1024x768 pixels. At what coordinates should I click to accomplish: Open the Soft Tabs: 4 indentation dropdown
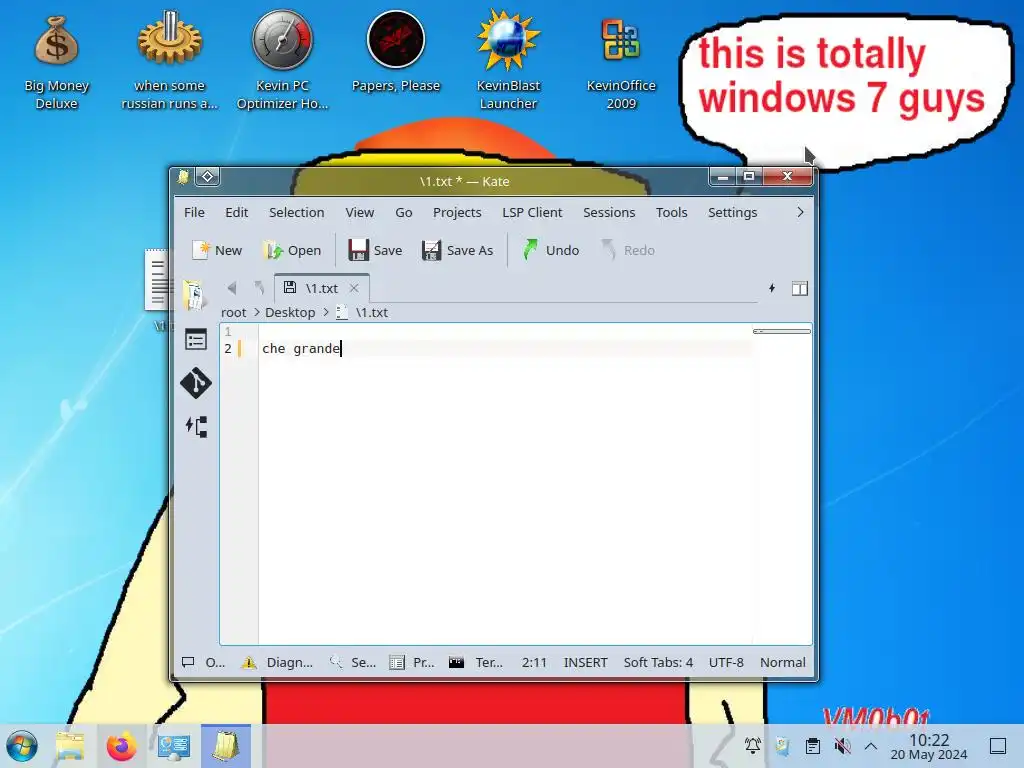[x=658, y=662]
